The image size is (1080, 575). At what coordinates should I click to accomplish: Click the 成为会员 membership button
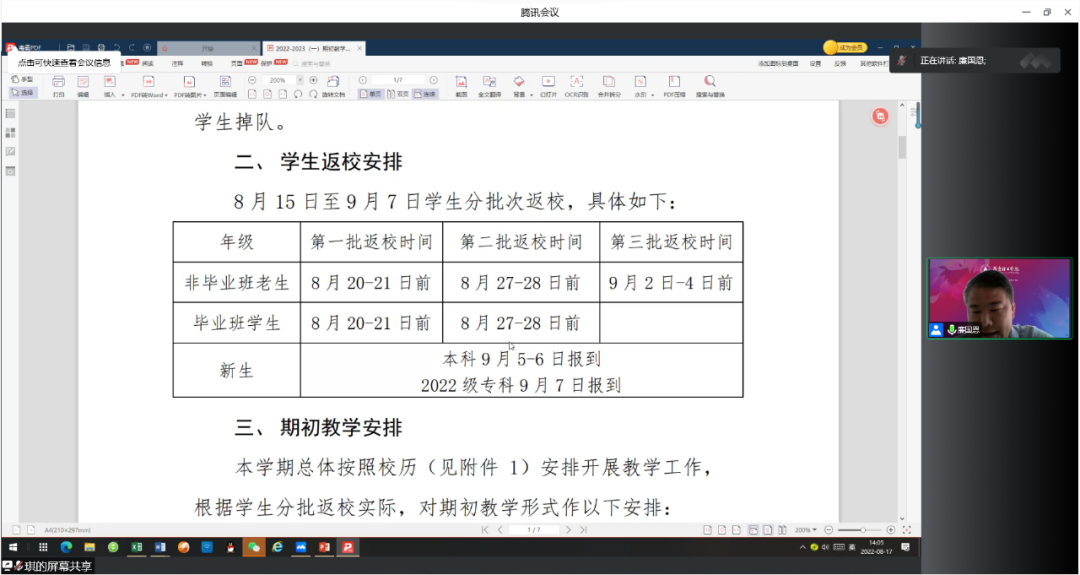(845, 48)
